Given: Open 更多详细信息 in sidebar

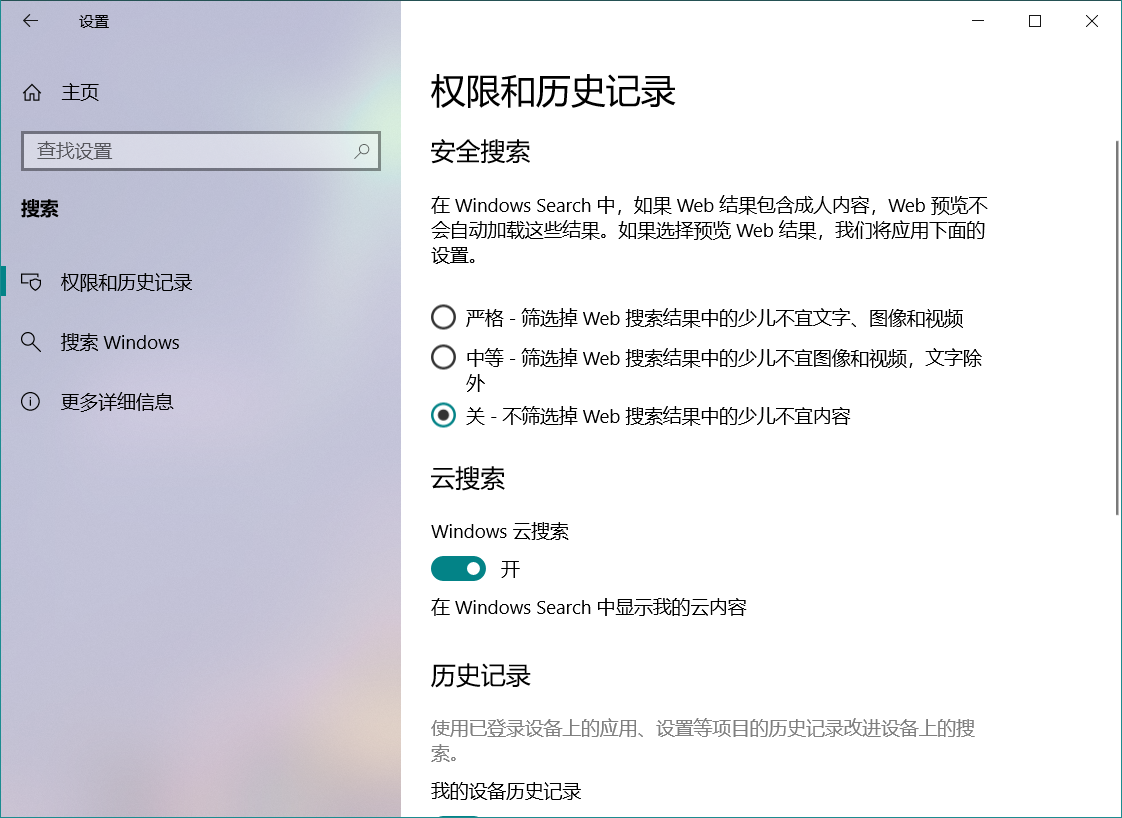Looking at the screenshot, I should click(200, 401).
